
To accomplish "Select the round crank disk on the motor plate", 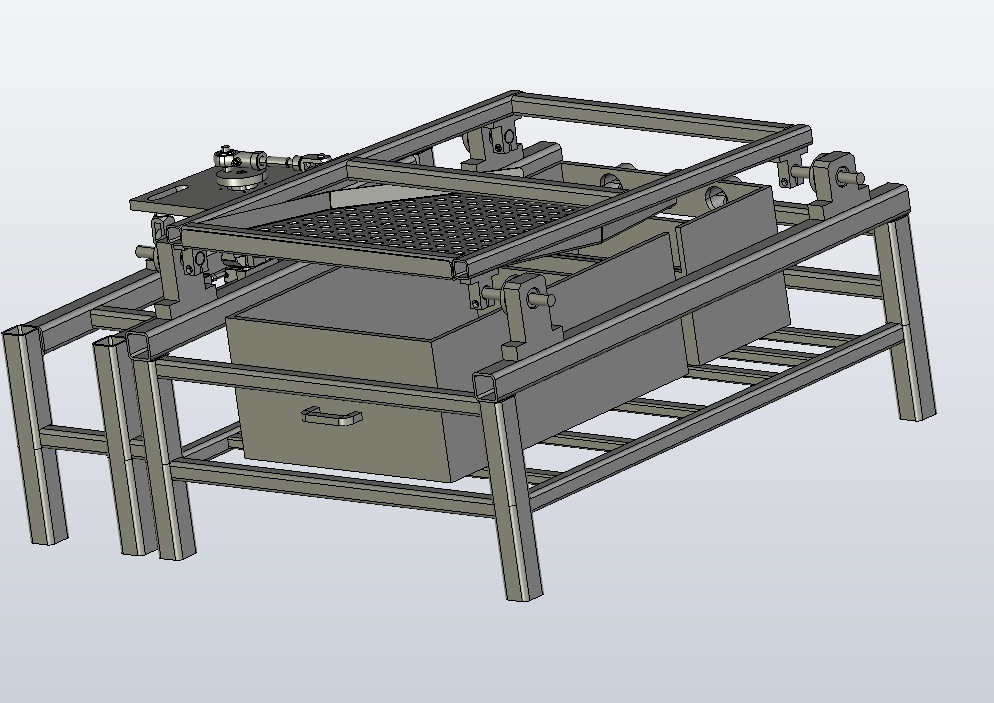I will click(238, 179).
